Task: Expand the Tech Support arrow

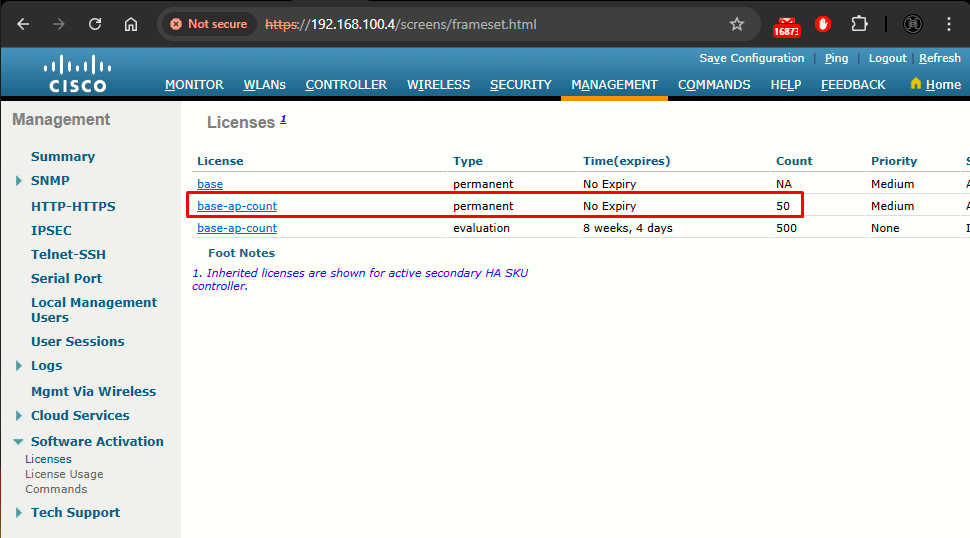Action: coord(19,513)
